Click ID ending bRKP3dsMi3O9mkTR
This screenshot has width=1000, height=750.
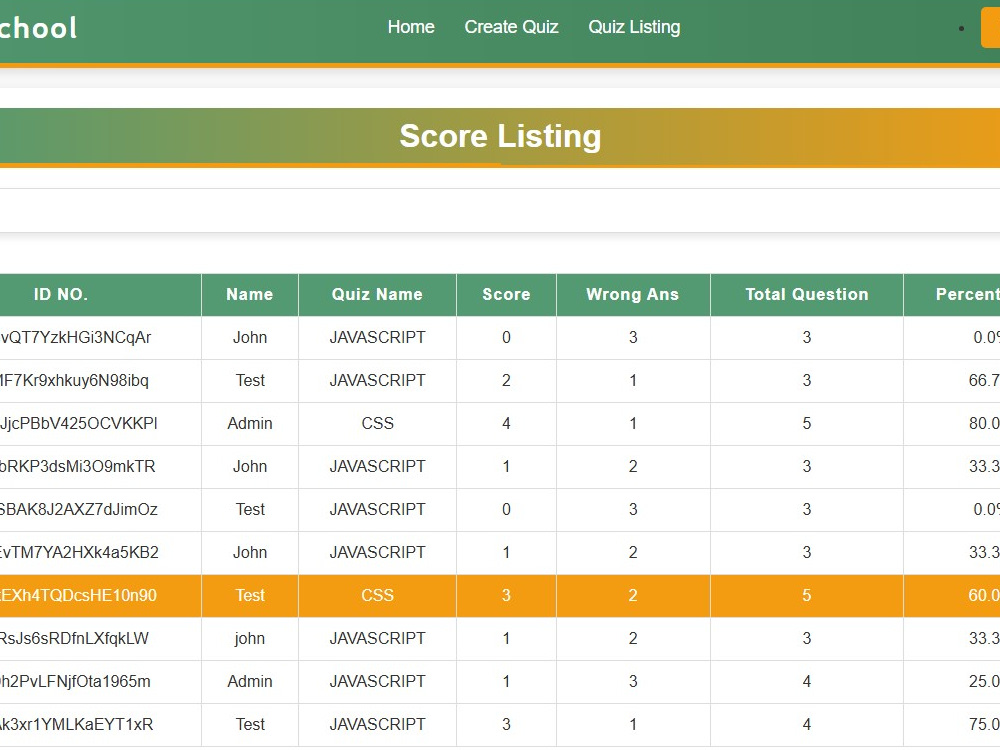[x=77, y=467]
